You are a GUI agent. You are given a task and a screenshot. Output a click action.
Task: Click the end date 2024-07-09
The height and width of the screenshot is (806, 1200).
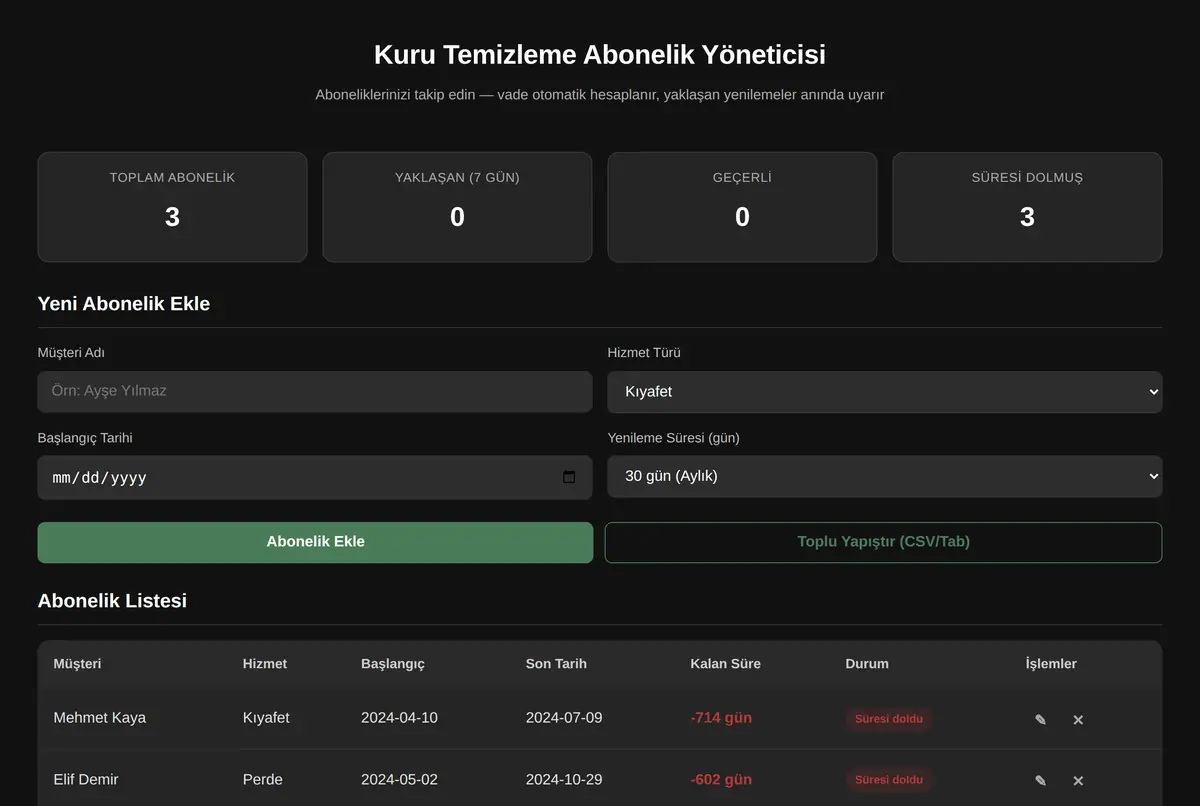564,718
